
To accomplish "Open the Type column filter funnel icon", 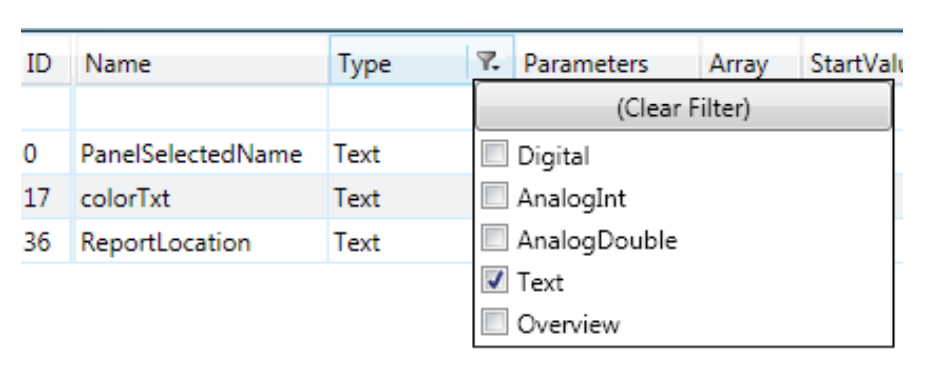I will [488, 61].
